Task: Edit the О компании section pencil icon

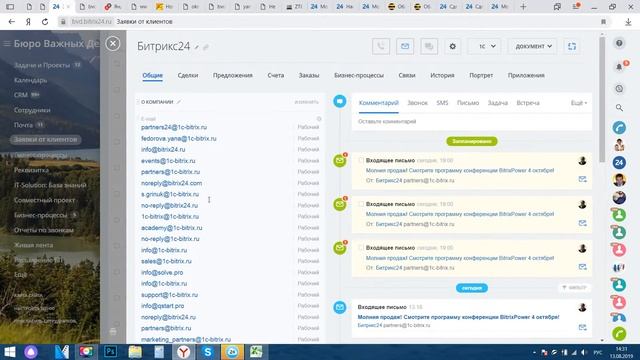Action: (x=179, y=102)
